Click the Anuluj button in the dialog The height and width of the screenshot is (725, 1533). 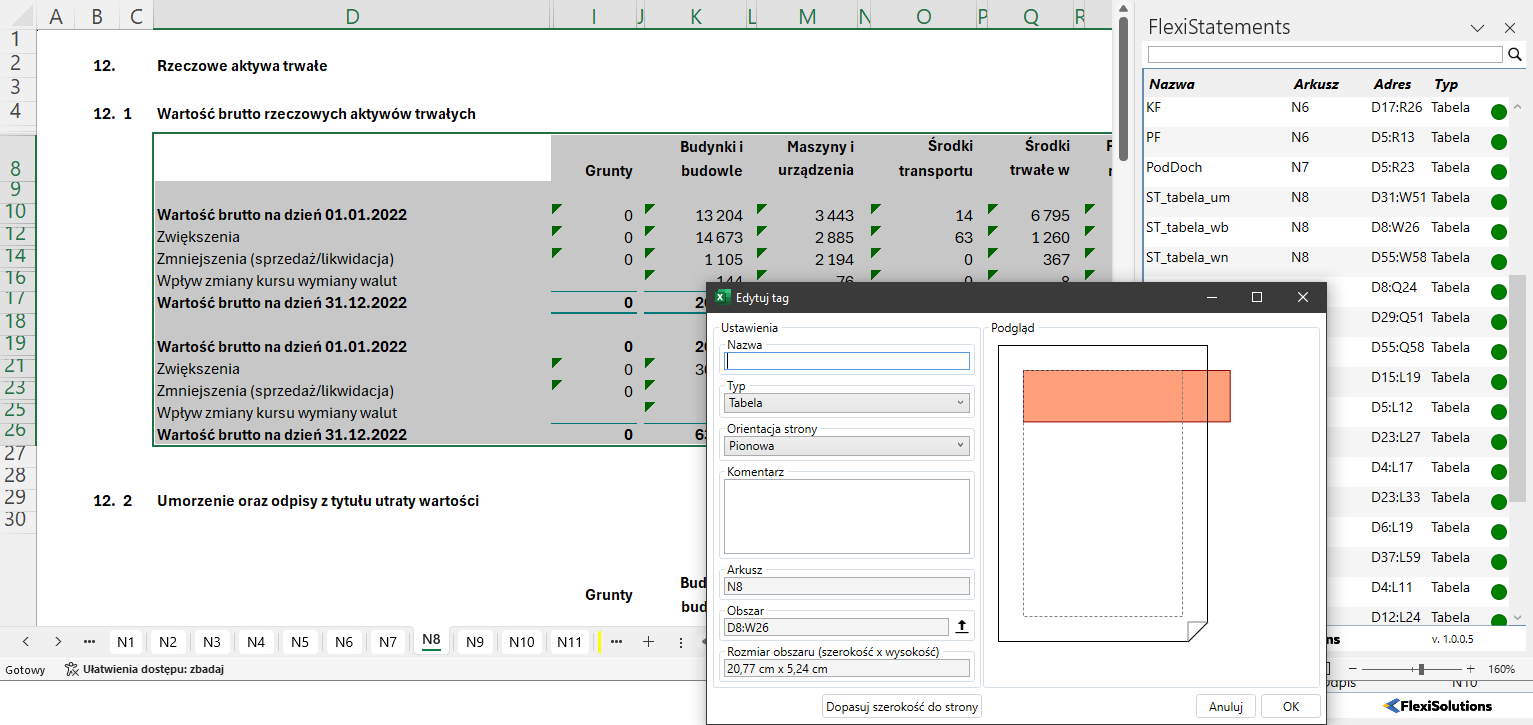(1225, 707)
